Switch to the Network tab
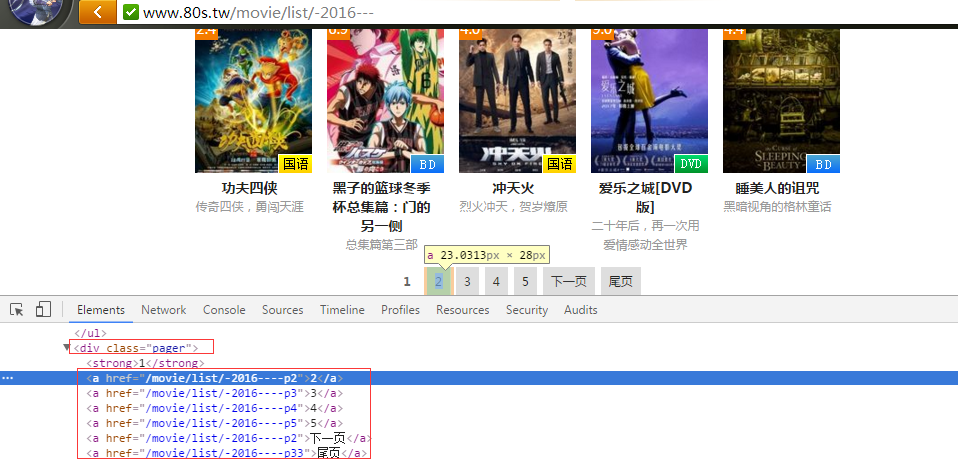The width and height of the screenshot is (958, 461). coord(164,310)
